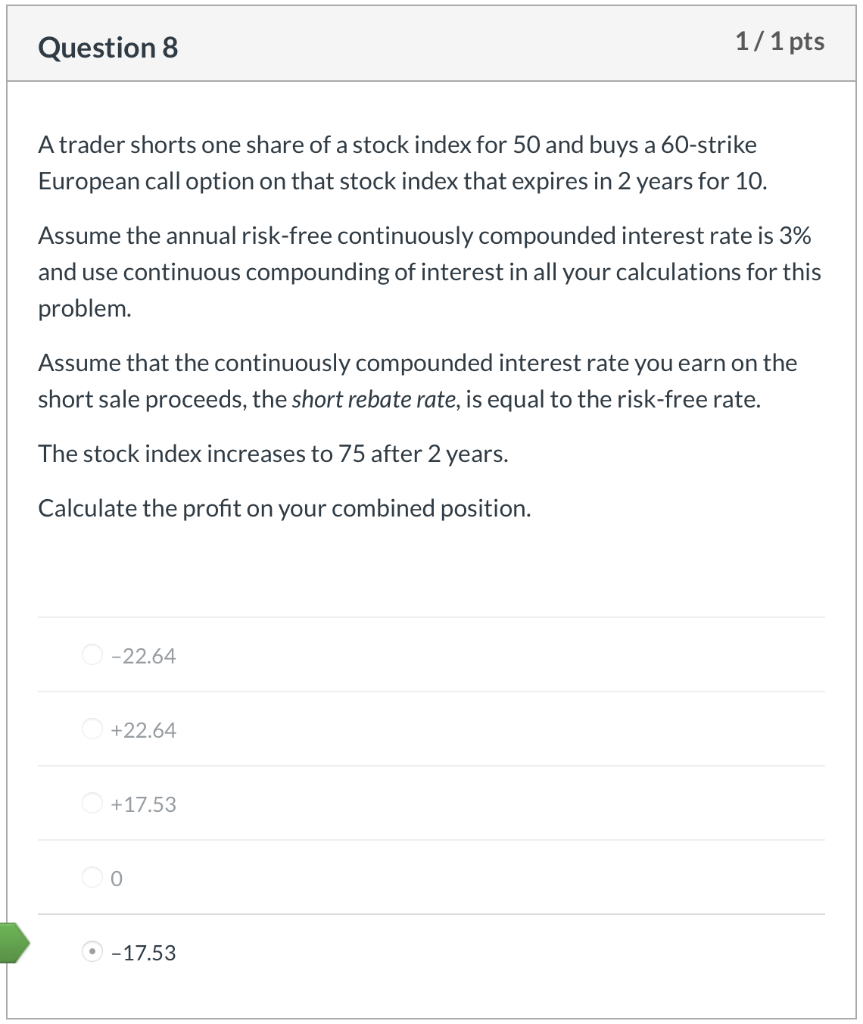Screen dimensions: 863x1024
Task: Click the 0 answer text label
Action: point(118,877)
